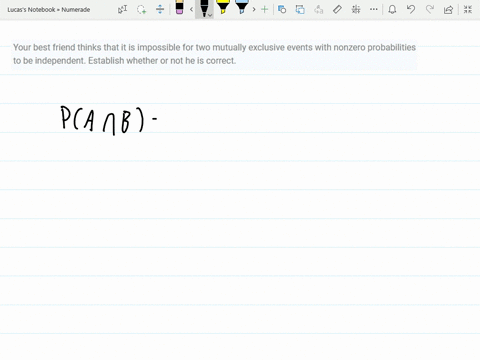Select the yellow highlighter
The image size is (480, 360).
pyautogui.click(x=223, y=7)
